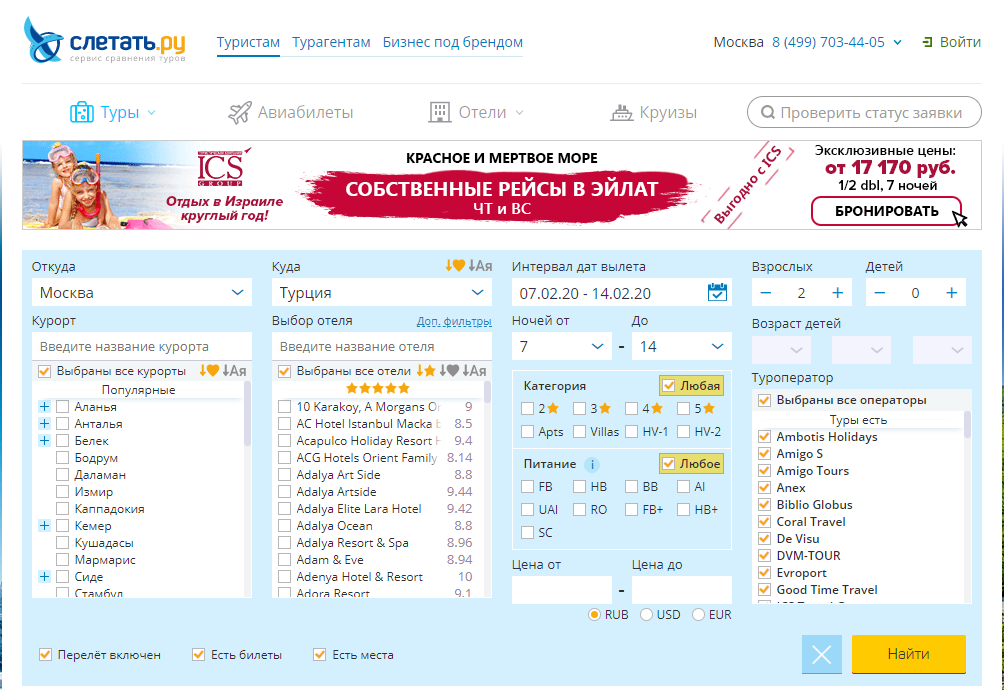1004x690 pixels.
Task: Toggle Выбраны все курорты checkbox
Action: (x=44, y=371)
